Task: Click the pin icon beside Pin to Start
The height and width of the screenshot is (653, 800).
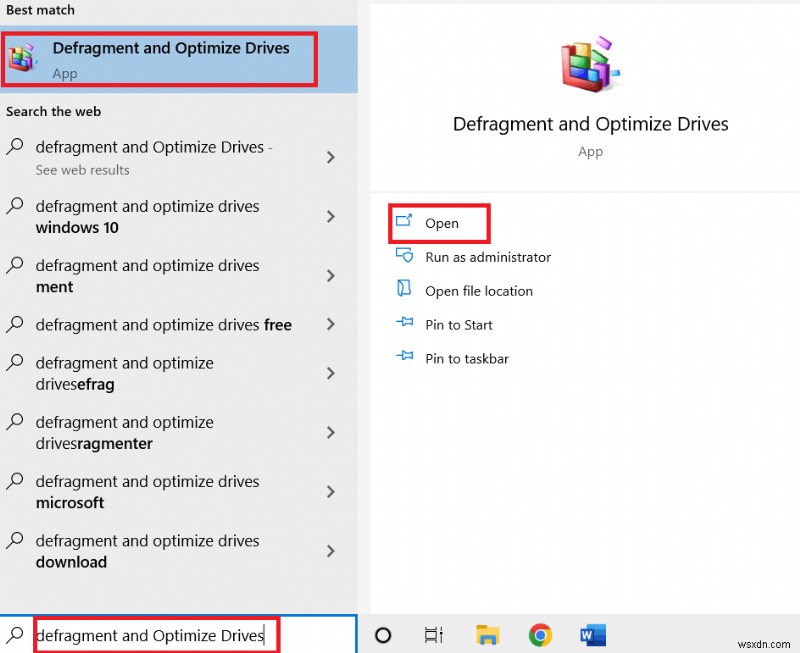Action: 405,322
